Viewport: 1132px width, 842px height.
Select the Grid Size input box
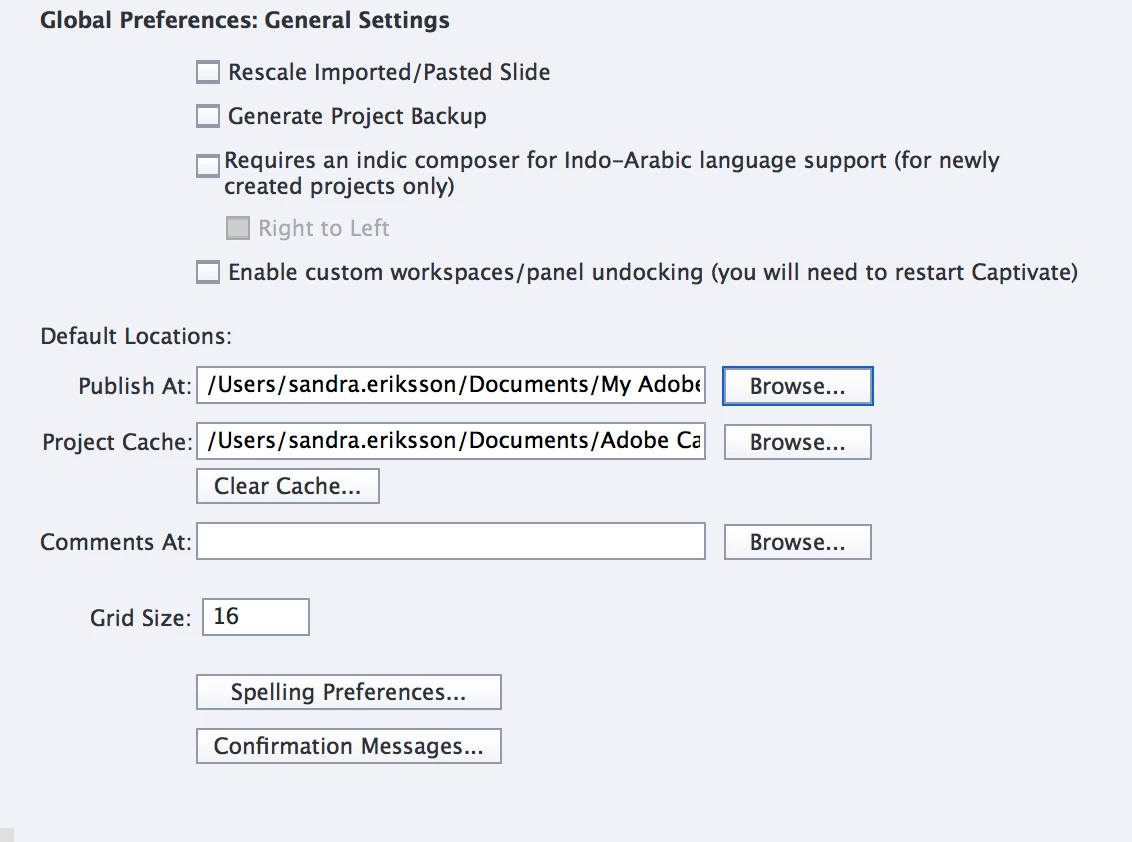(256, 617)
